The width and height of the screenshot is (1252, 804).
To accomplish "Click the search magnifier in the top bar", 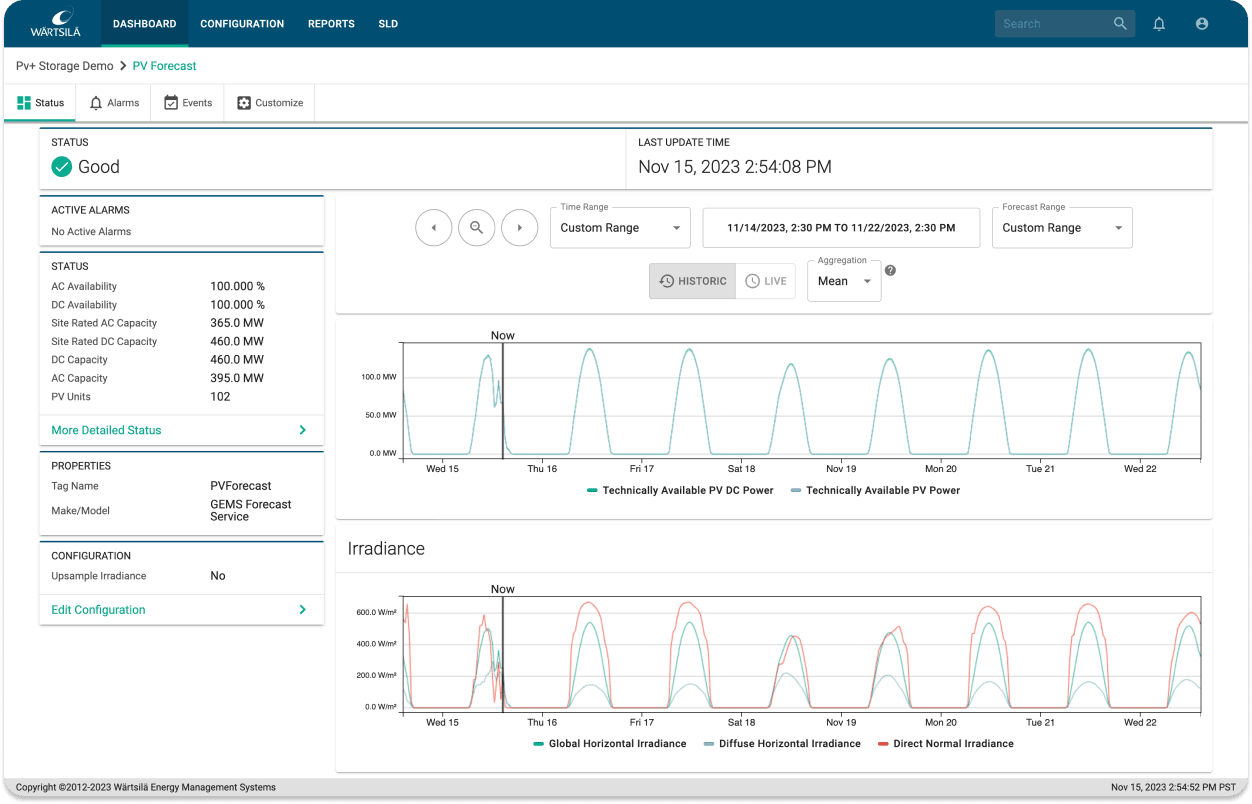I will pos(1120,23).
